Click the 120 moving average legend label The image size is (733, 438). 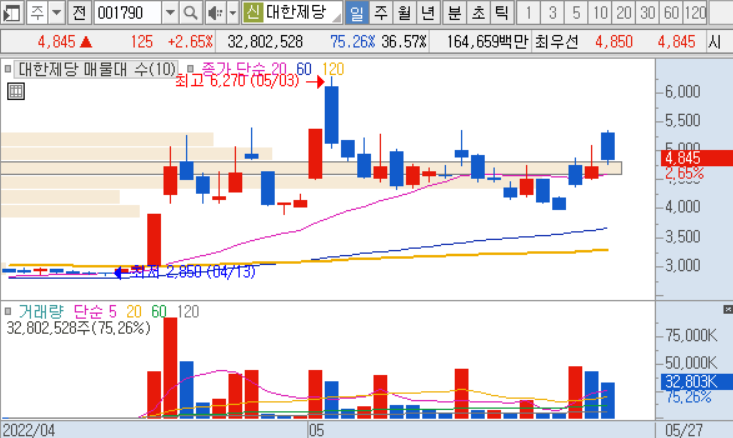333,69
